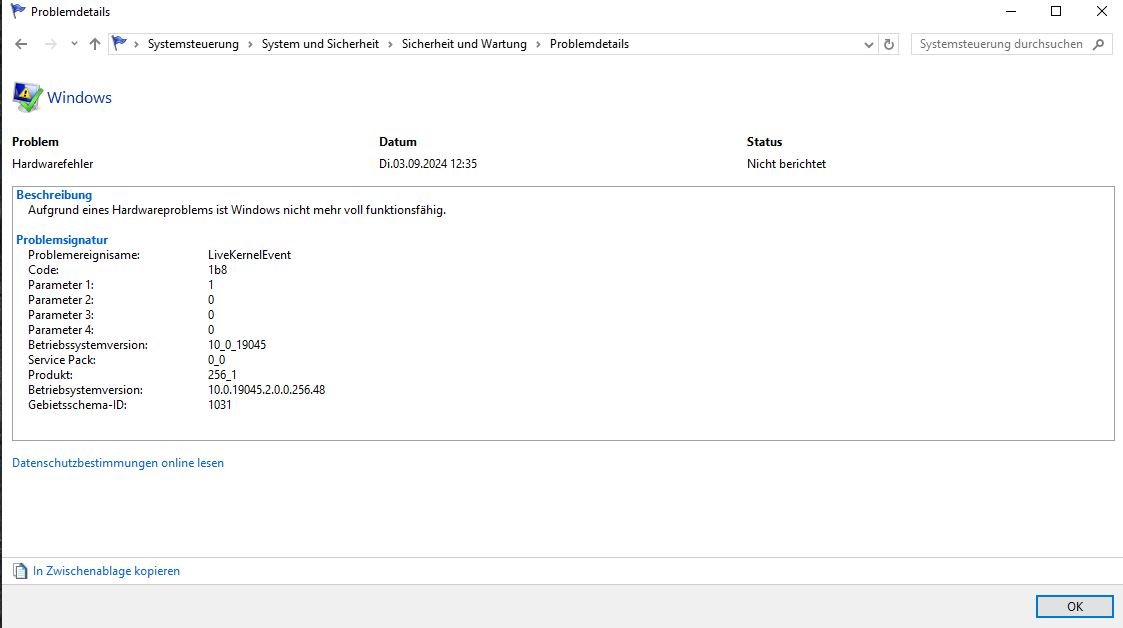Click the value 10.0.19045.2.0.0.256.48
Screen dimensions: 1123x628
[x=266, y=390]
